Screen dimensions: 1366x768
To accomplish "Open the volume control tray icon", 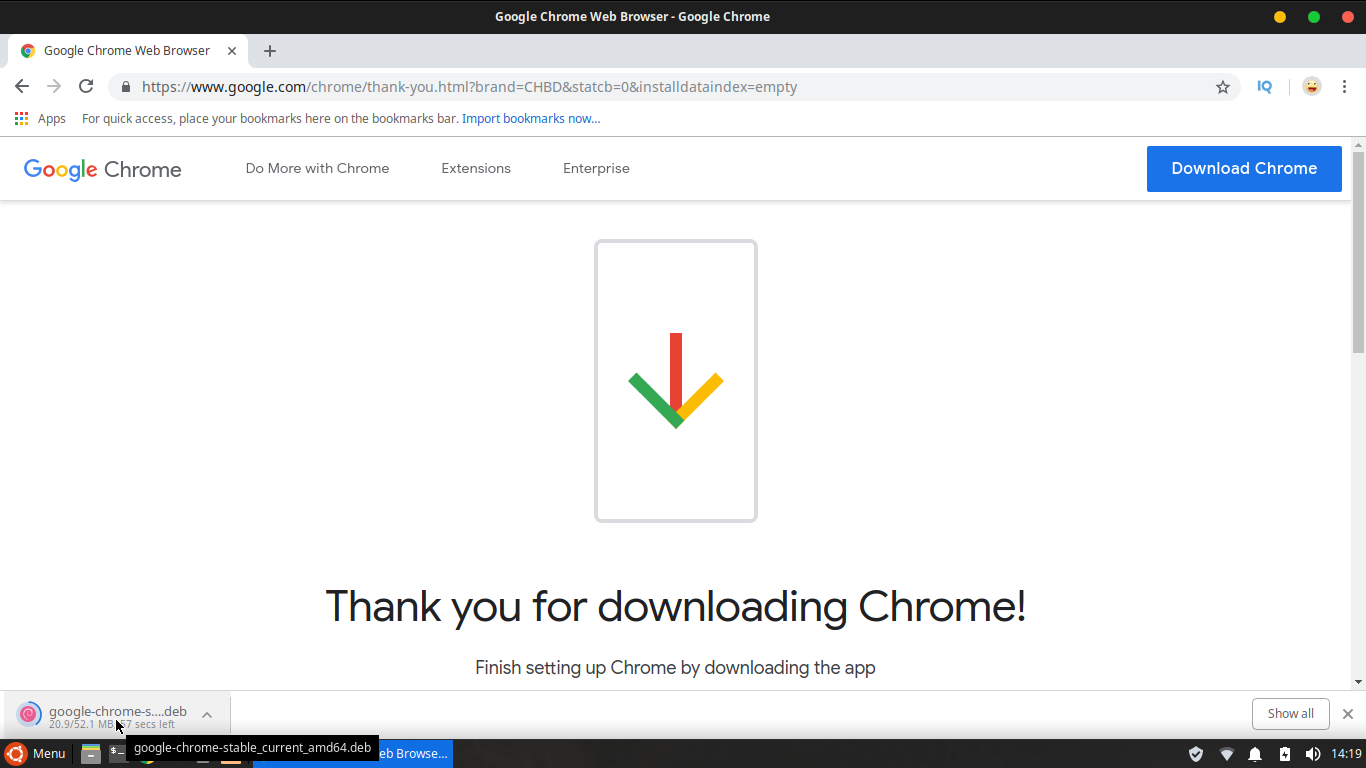I will click(x=1313, y=754).
